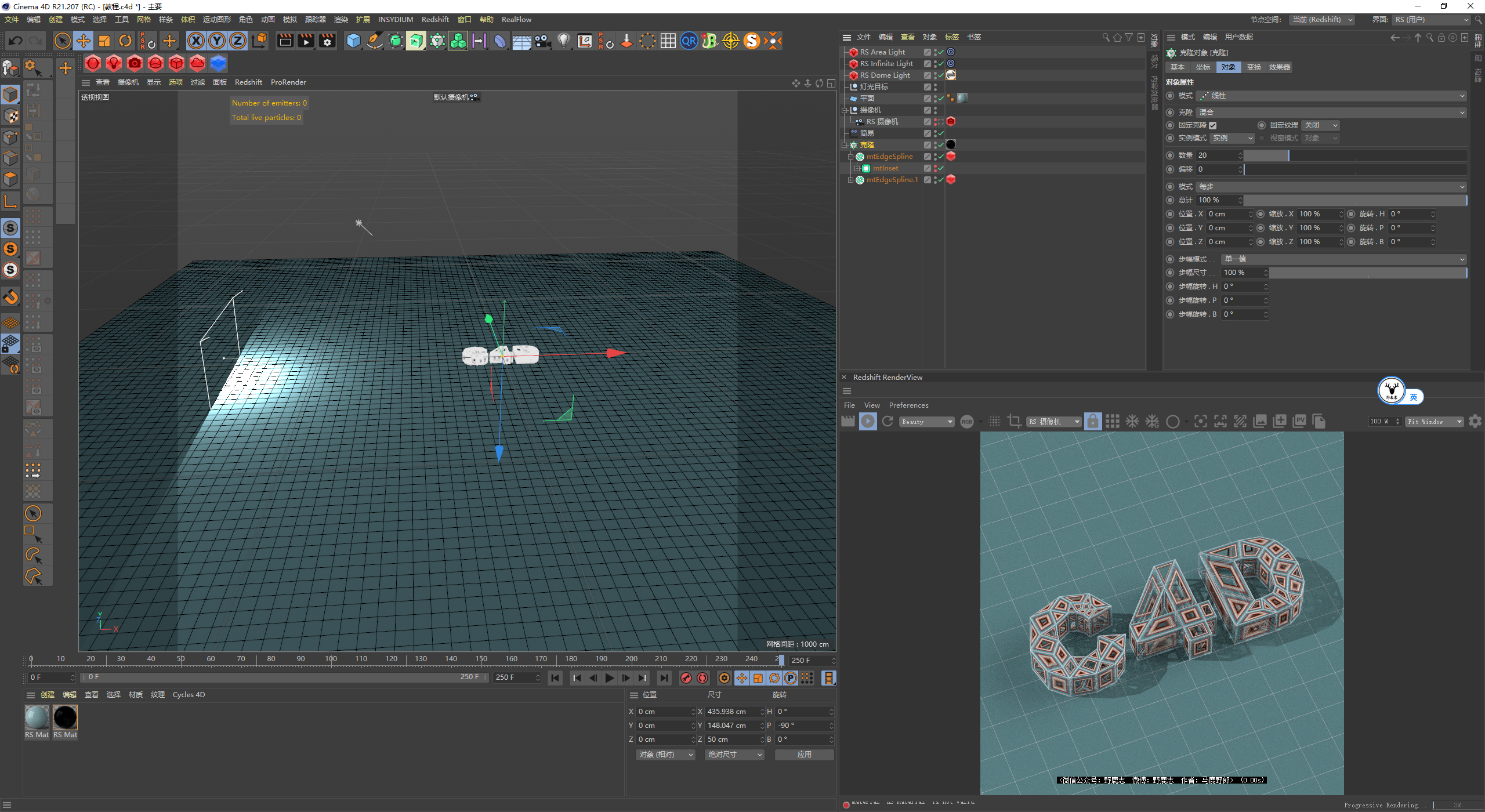This screenshot has height=812, width=1485.
Task: Select the first RS Mat thumbnail
Action: click(x=37, y=718)
